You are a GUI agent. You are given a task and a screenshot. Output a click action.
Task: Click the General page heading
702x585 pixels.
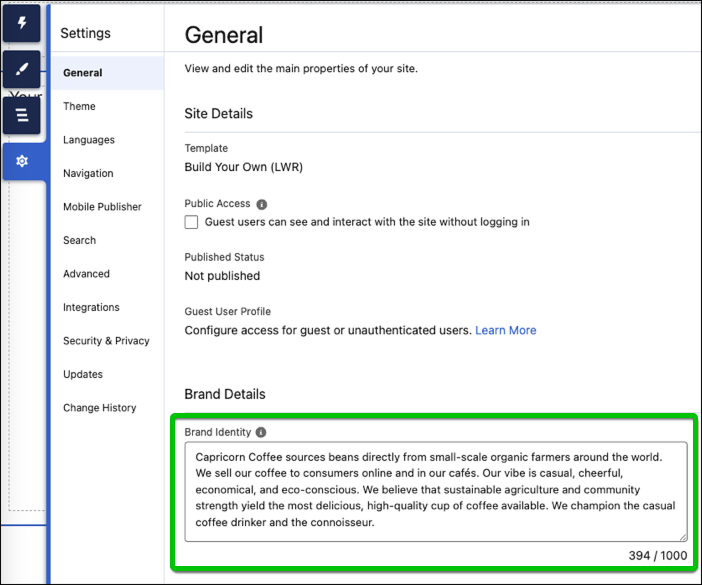coord(224,35)
